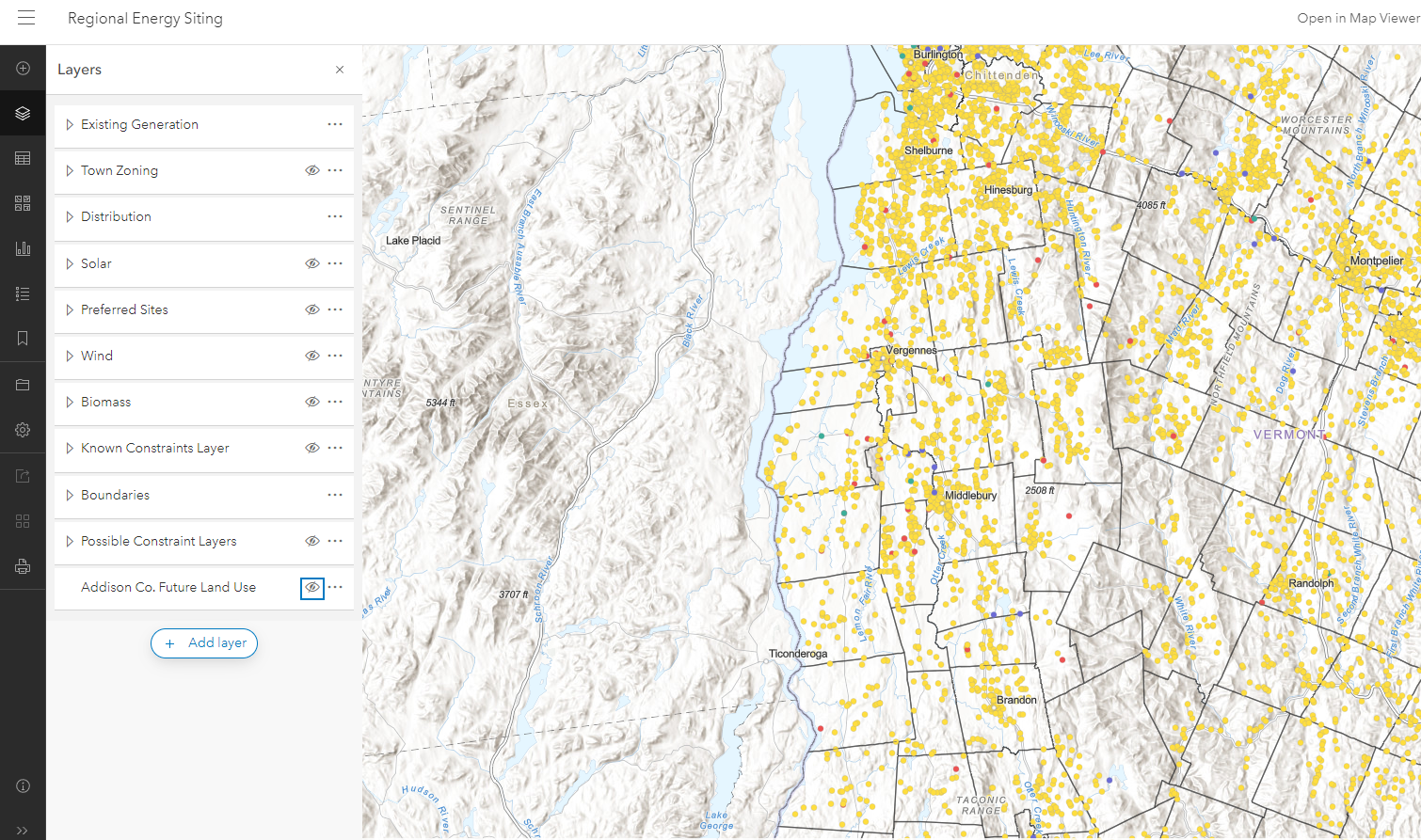Expand the Known Constraints Layer
1421x840 pixels.
pos(69,448)
